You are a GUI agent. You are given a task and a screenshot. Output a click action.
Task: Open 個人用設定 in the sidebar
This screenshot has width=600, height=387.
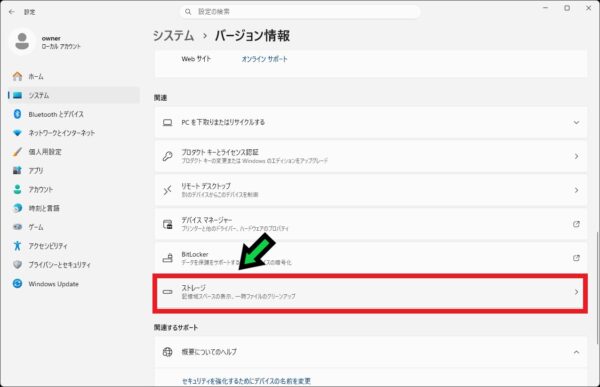pyautogui.click(x=74, y=152)
